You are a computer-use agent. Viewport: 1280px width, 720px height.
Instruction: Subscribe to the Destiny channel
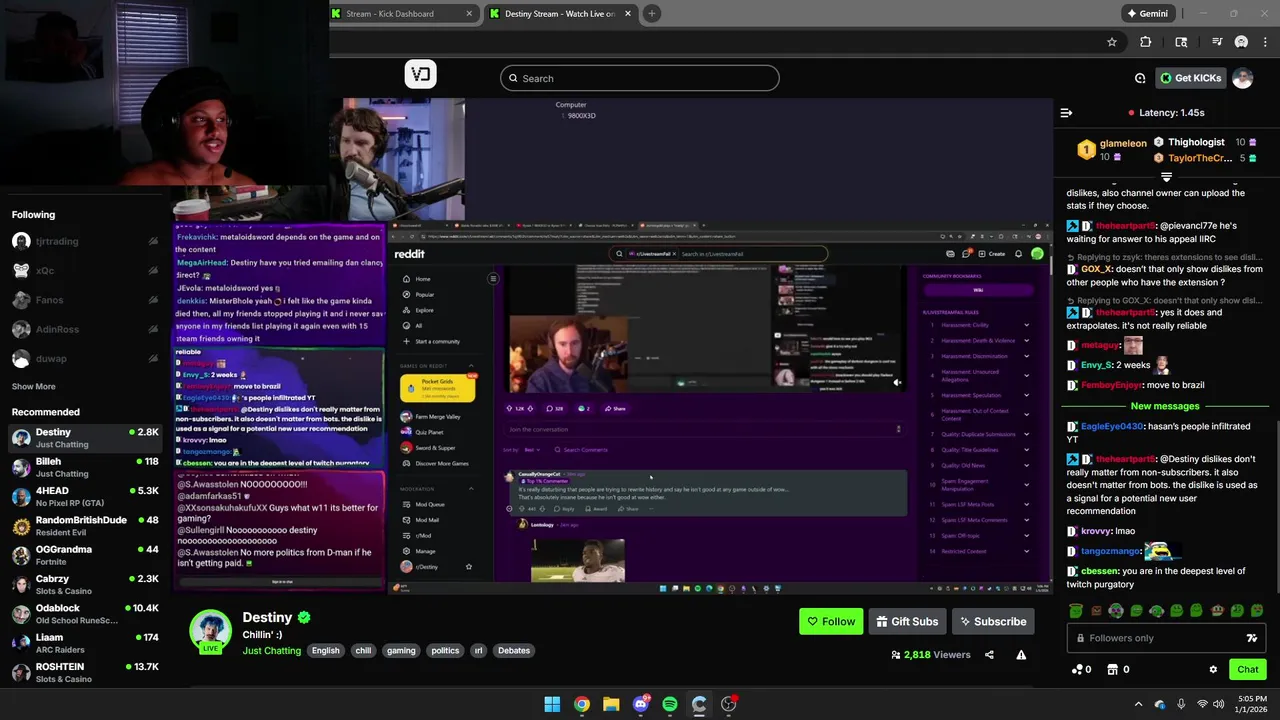(x=993, y=621)
